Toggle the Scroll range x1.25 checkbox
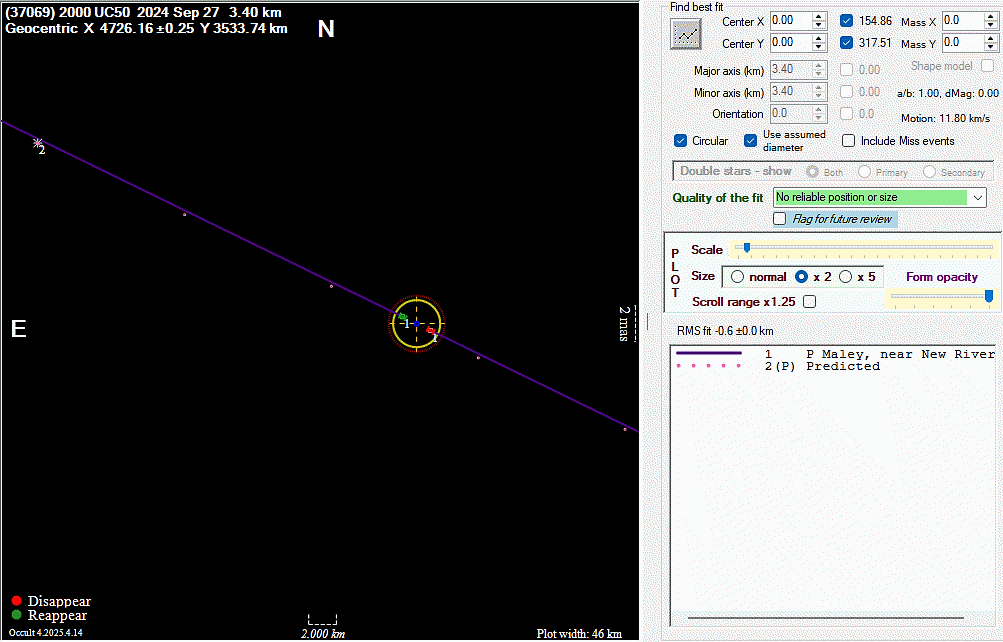This screenshot has height=642, width=1003. point(809,301)
